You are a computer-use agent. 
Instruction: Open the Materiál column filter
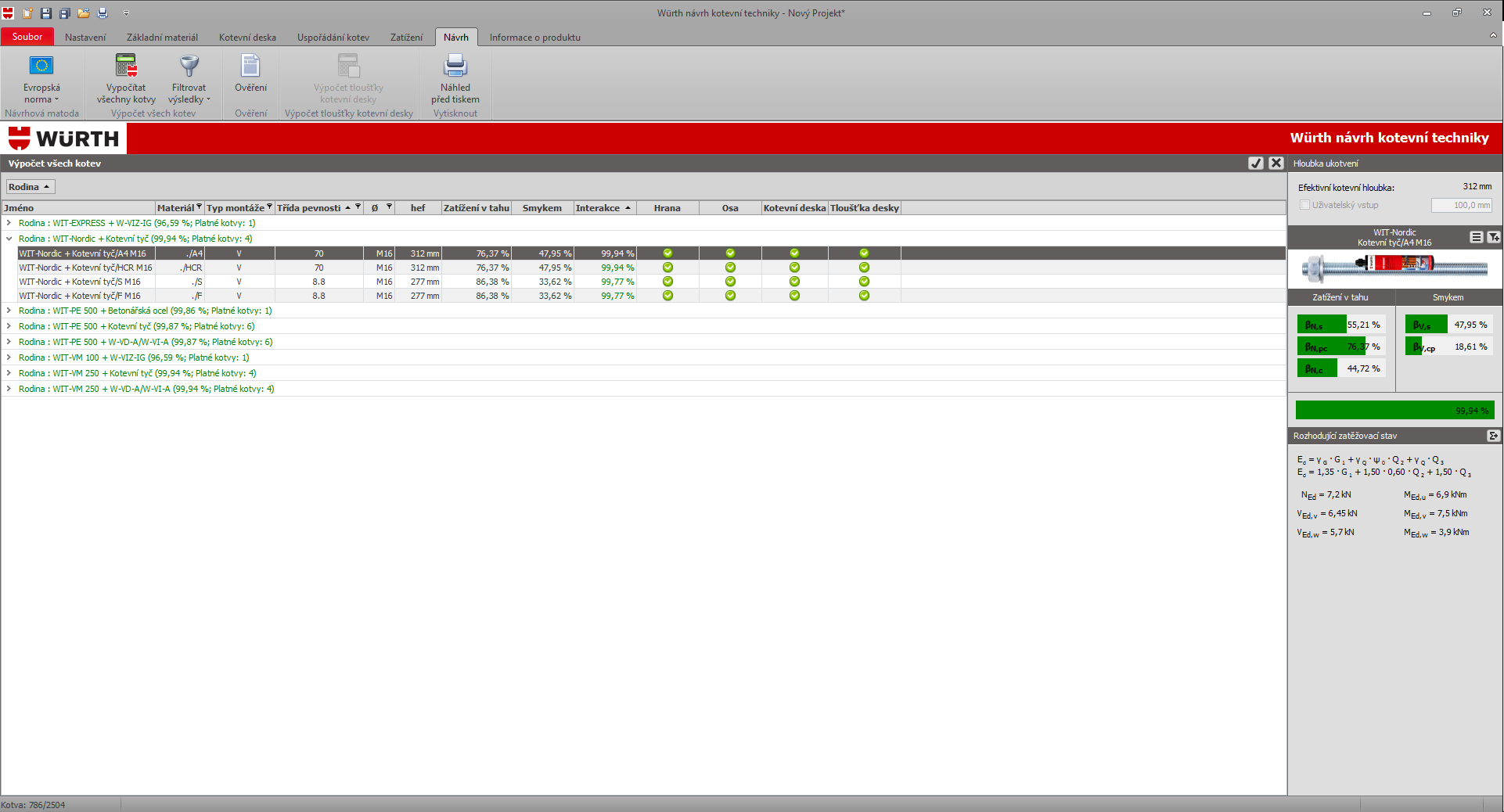(x=199, y=207)
